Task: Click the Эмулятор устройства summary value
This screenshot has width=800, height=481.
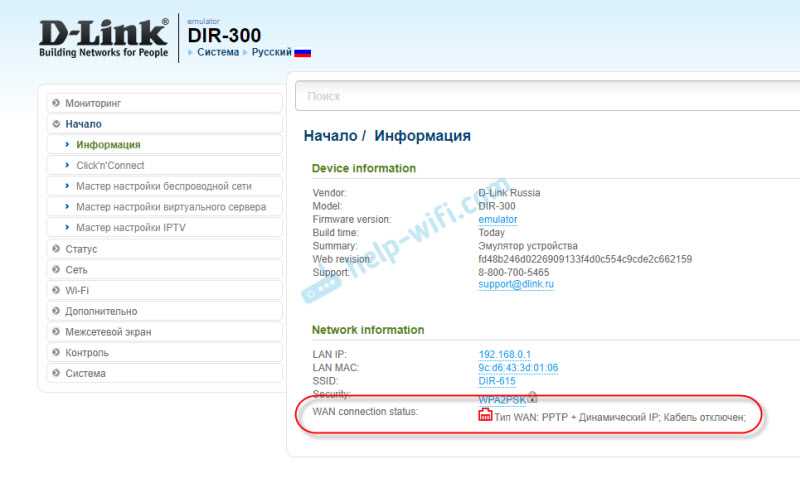Action: coord(528,246)
